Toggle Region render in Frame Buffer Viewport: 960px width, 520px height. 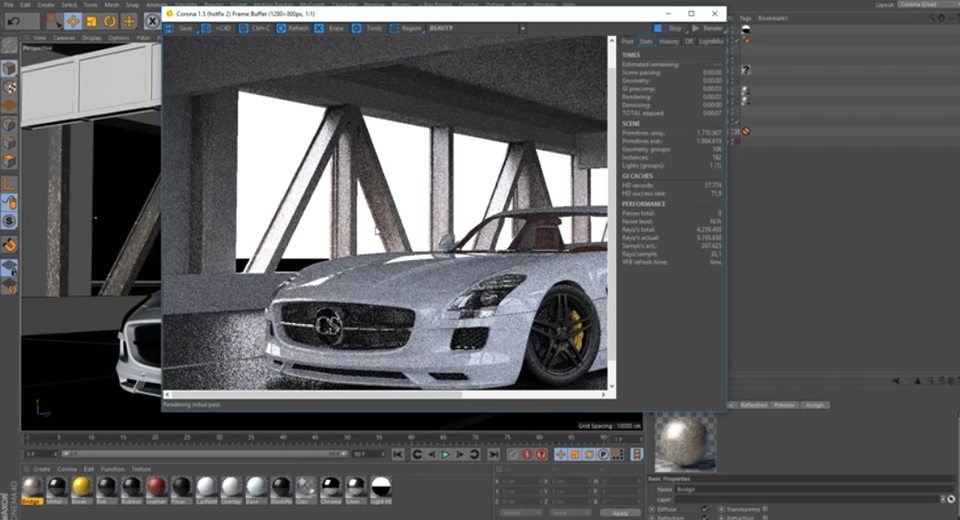coord(405,28)
